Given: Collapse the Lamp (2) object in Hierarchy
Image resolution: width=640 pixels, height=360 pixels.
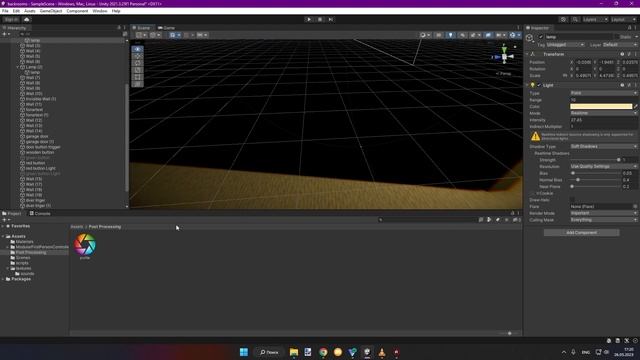Looking at the screenshot, I should pos(18,67).
